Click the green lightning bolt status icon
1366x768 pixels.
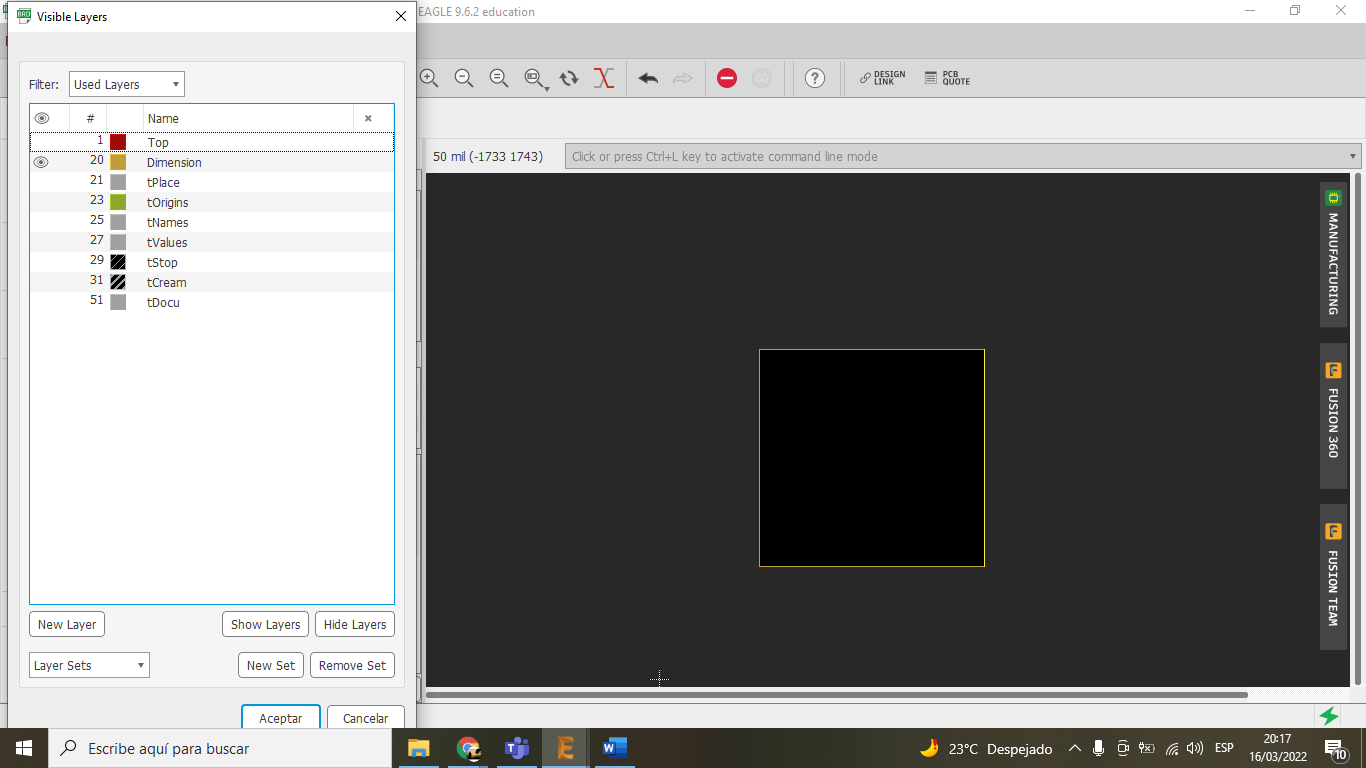(1329, 716)
